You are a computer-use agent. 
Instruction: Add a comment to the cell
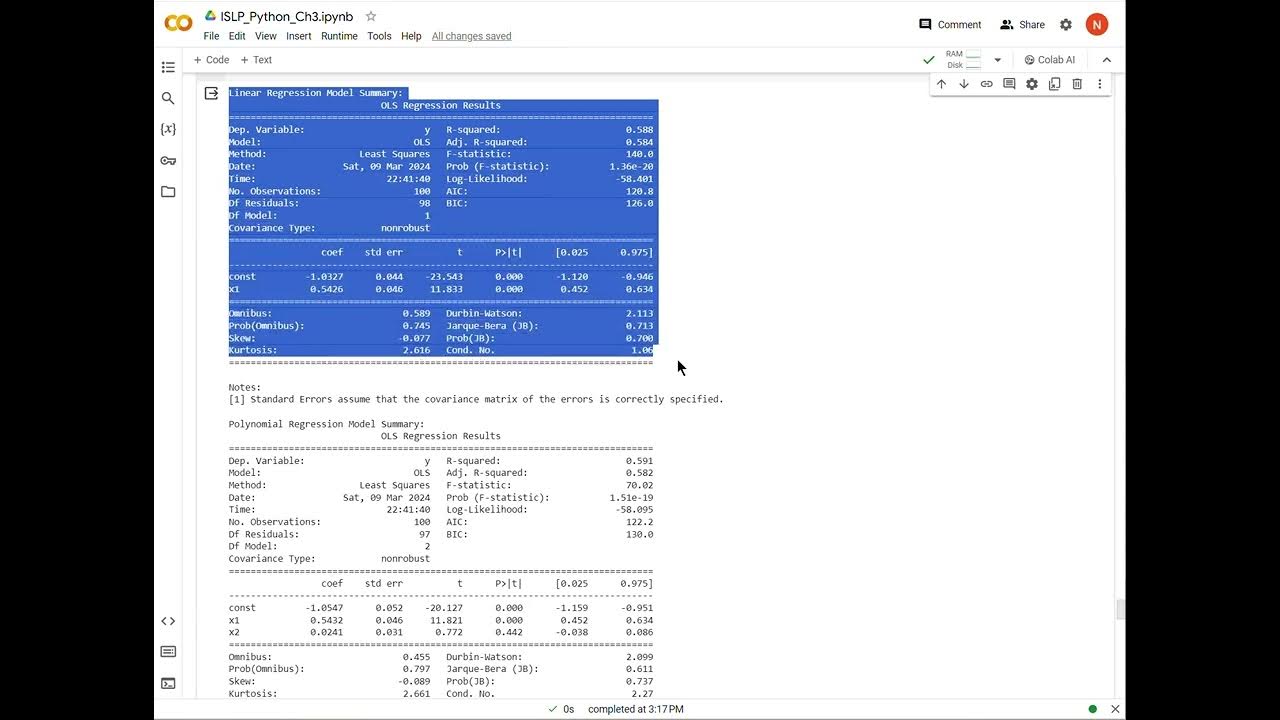pos(1009,84)
